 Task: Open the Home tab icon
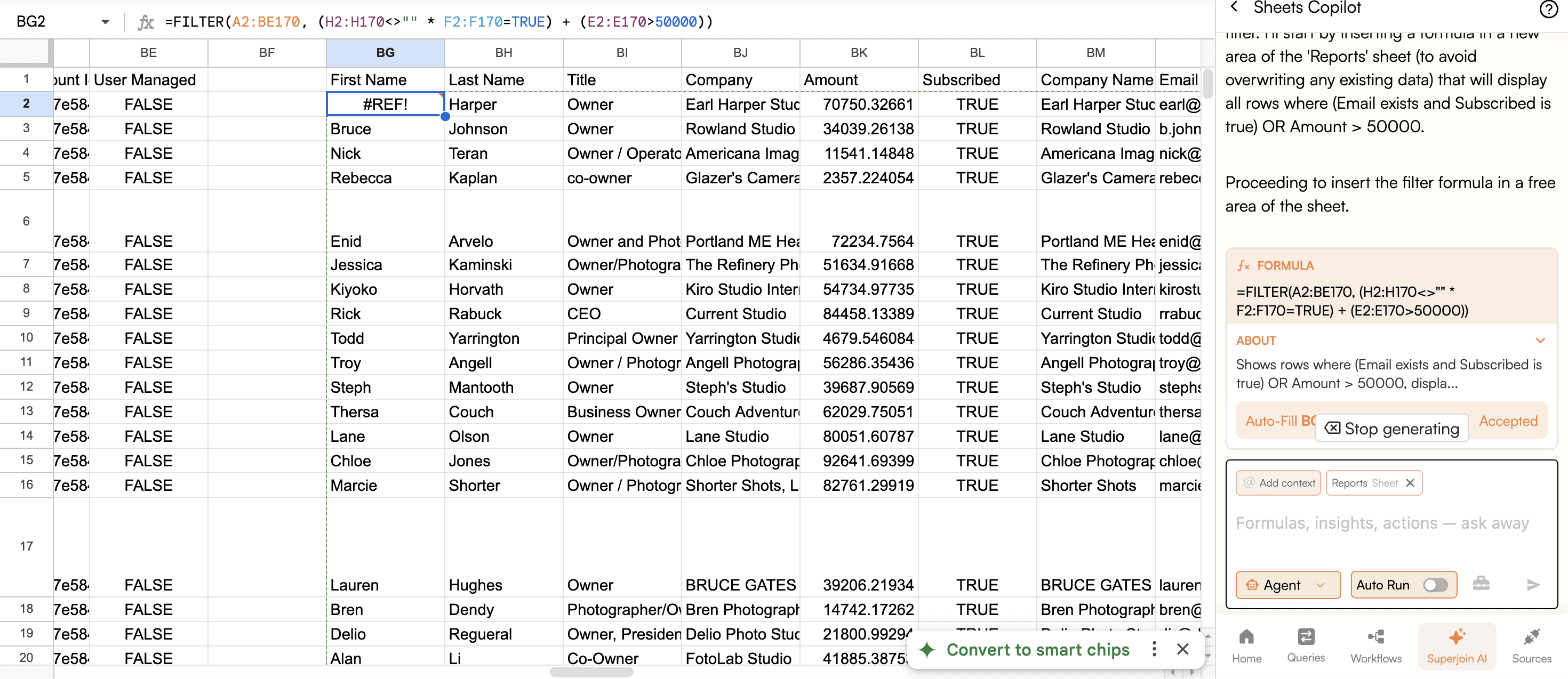[1246, 645]
